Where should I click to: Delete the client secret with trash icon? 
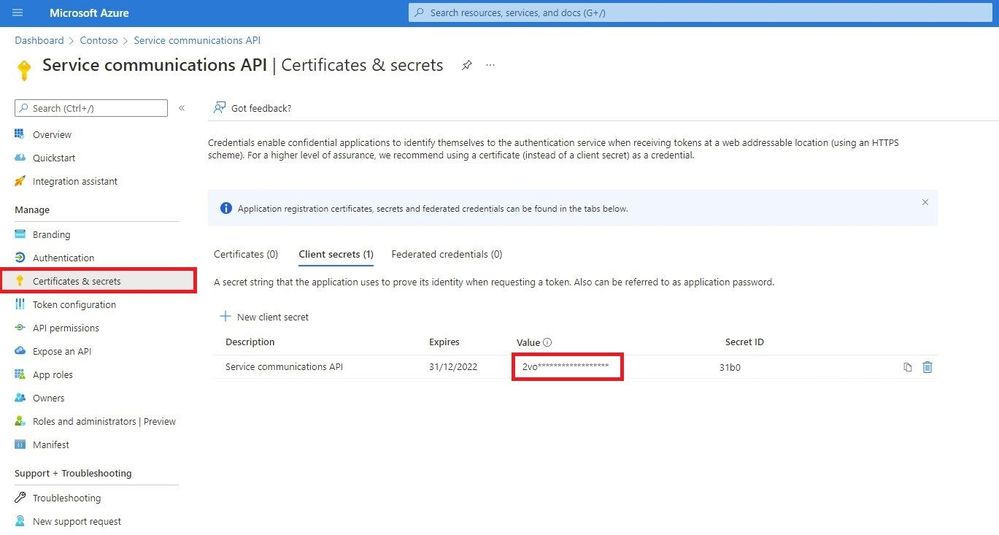point(927,367)
